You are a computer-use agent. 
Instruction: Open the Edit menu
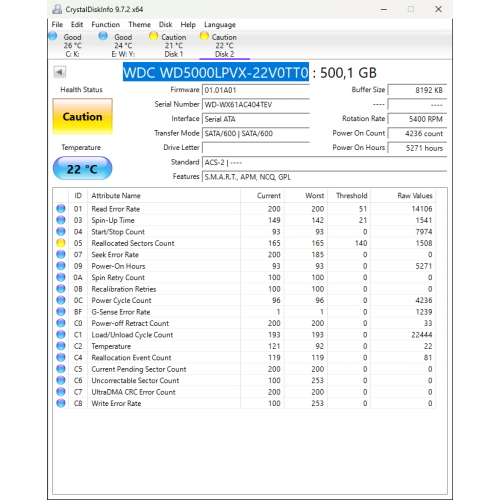point(77,25)
